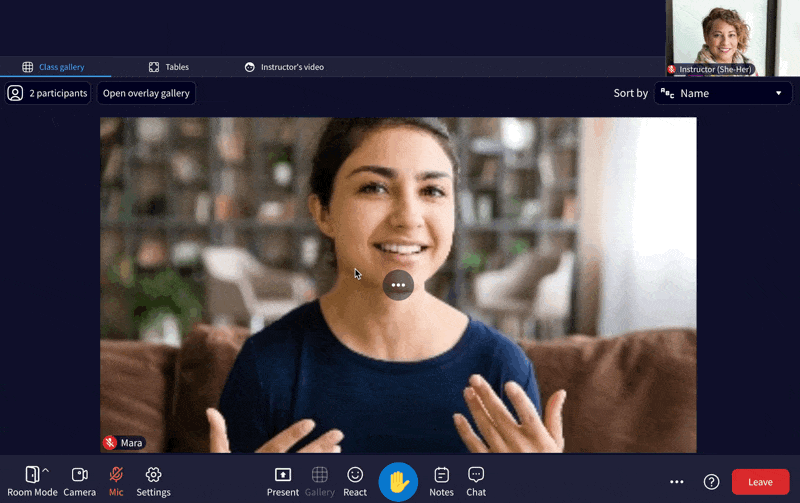Expand the Room Mode caret arrow
The image size is (800, 503).
point(46,470)
